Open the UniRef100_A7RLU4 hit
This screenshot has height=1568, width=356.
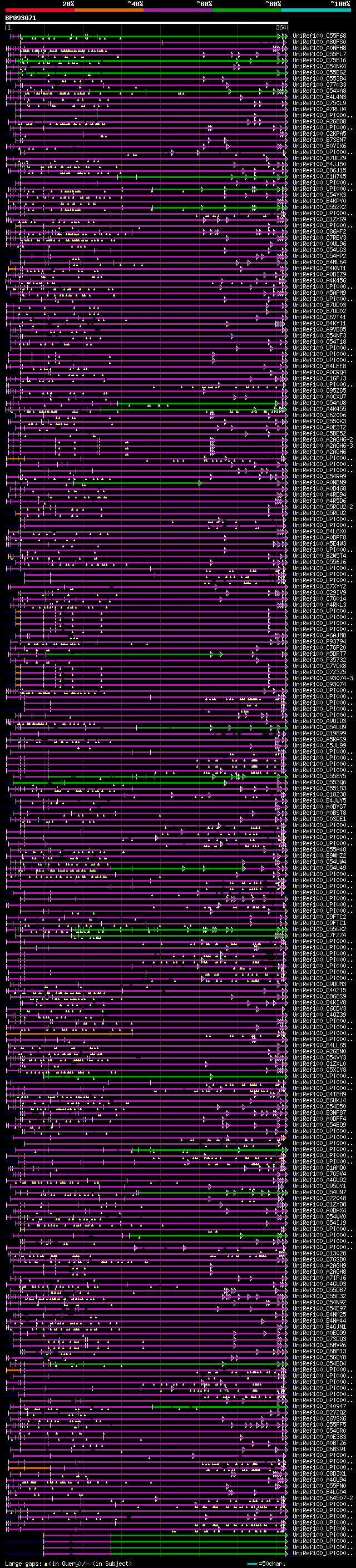(x=319, y=109)
